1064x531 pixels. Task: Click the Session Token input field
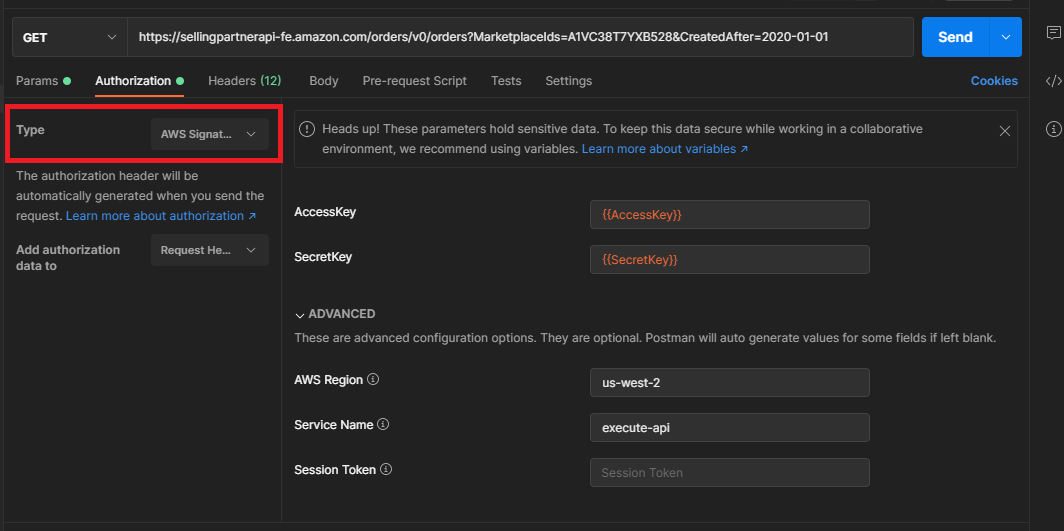click(x=729, y=473)
